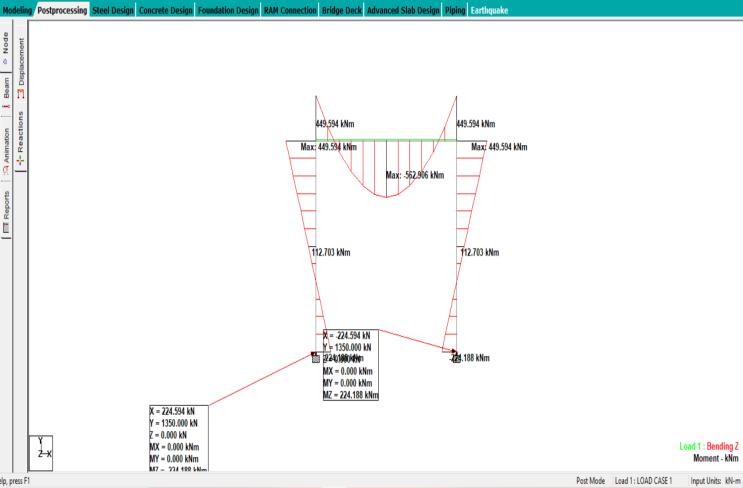Go to Foundation Design tab

point(228,10)
